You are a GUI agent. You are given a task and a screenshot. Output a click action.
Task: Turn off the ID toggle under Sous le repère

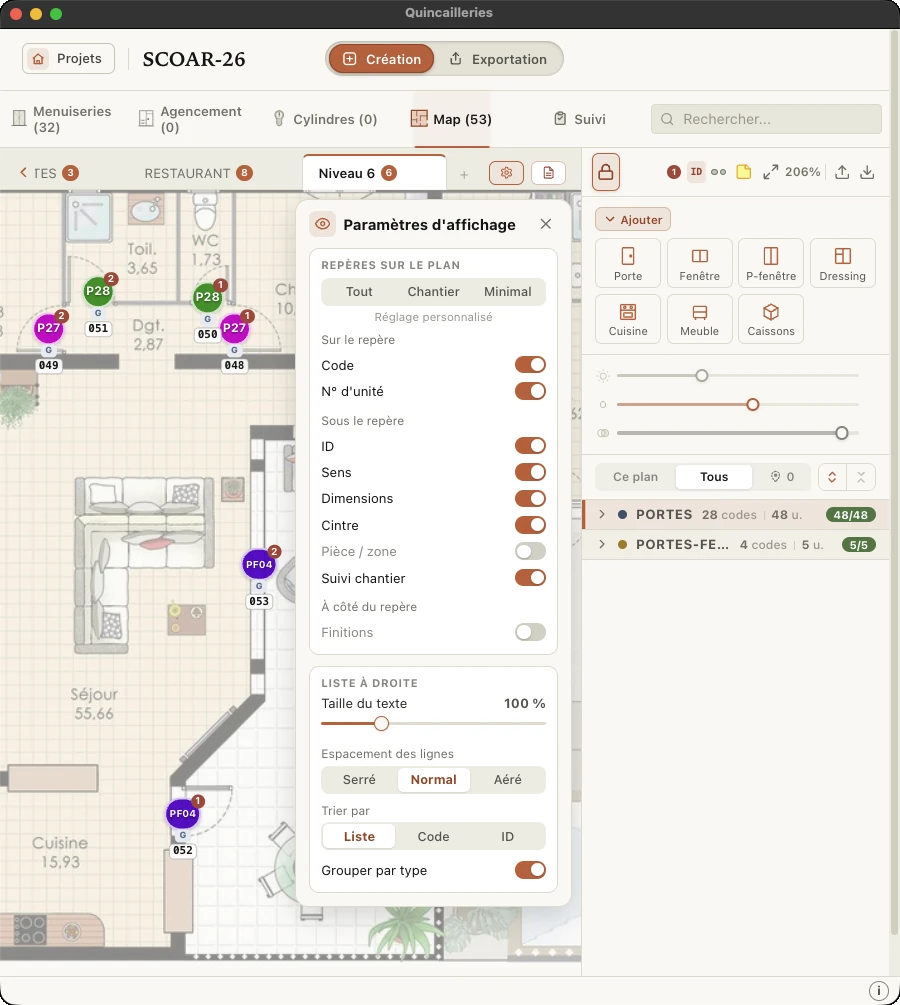tap(530, 446)
